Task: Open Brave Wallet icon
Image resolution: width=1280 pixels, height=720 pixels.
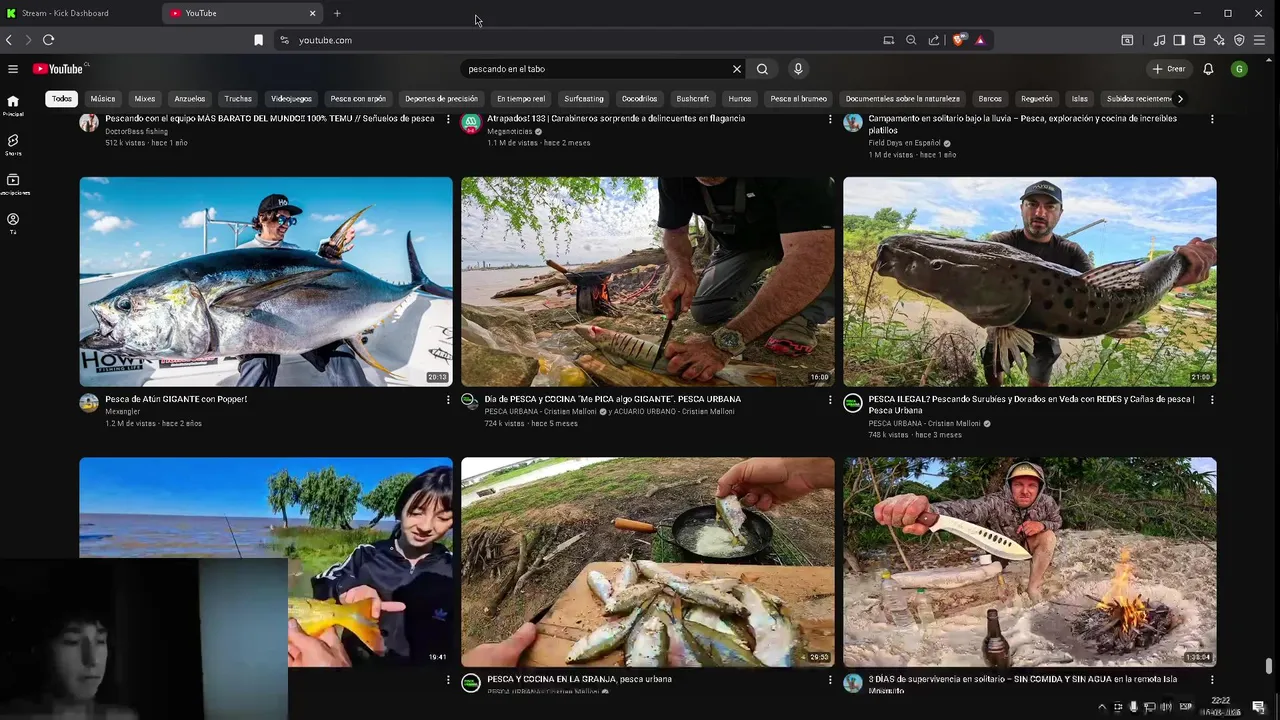Action: 1199,40
